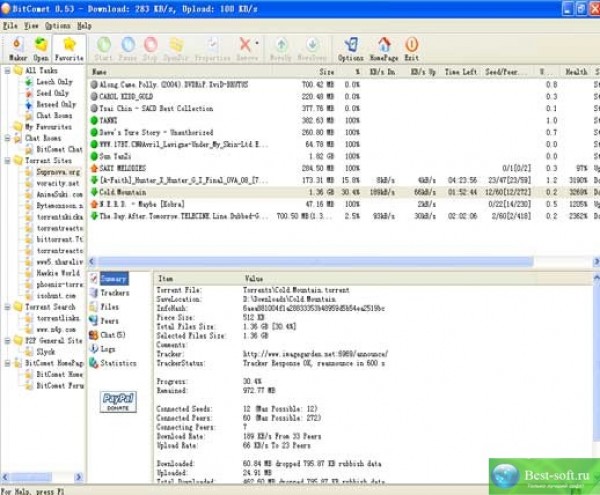This screenshot has width=600, height=495.
Task: Select Beseed Only in the task tree
Action: (56, 104)
